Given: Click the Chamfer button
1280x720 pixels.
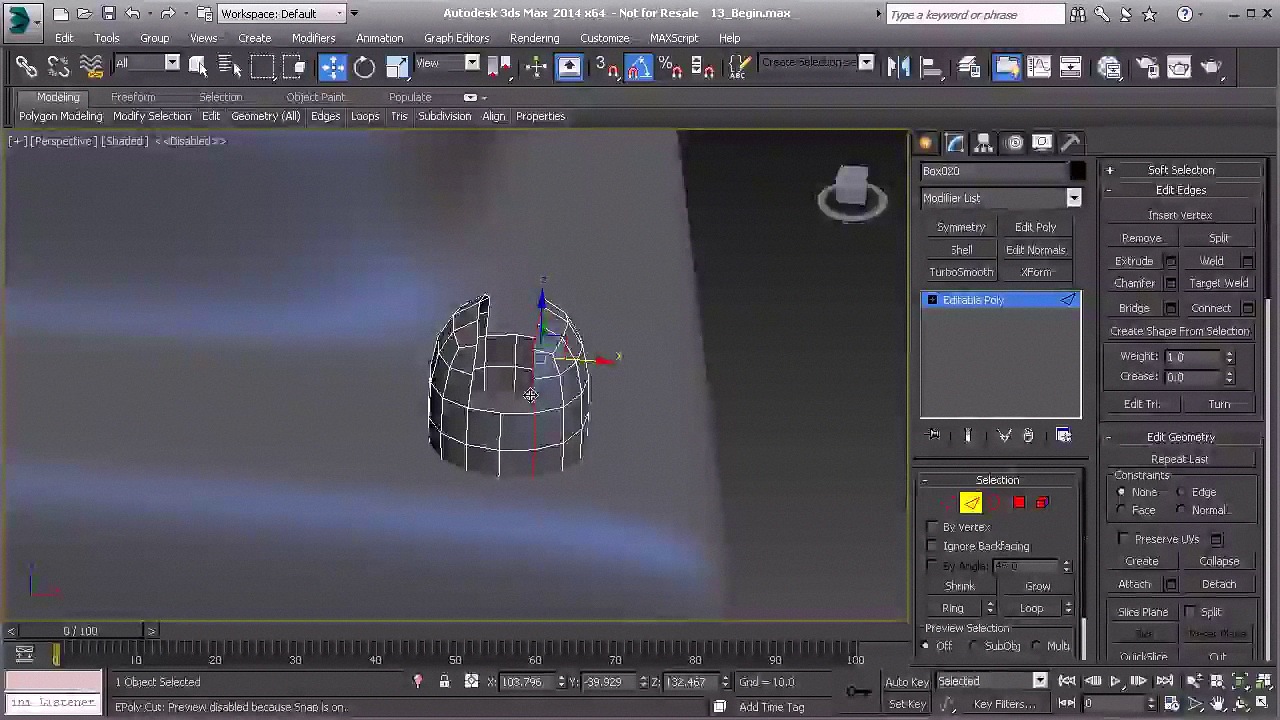Looking at the screenshot, I should coord(1134,283).
